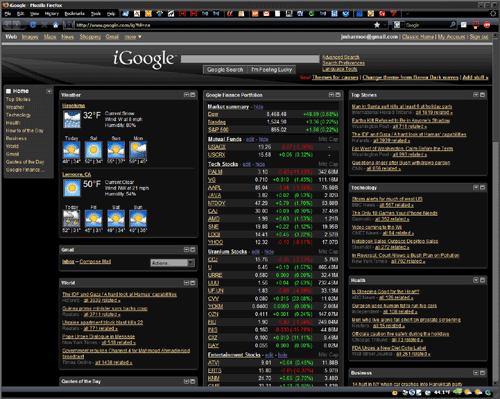Open the AAPL stock link
Screen dimensions: 500x399
(214, 188)
